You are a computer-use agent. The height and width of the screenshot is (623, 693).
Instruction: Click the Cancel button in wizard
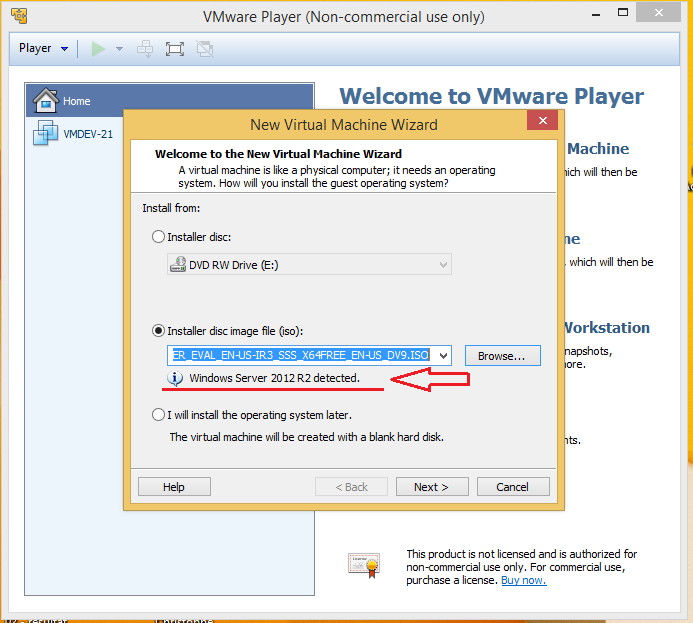[x=513, y=486]
